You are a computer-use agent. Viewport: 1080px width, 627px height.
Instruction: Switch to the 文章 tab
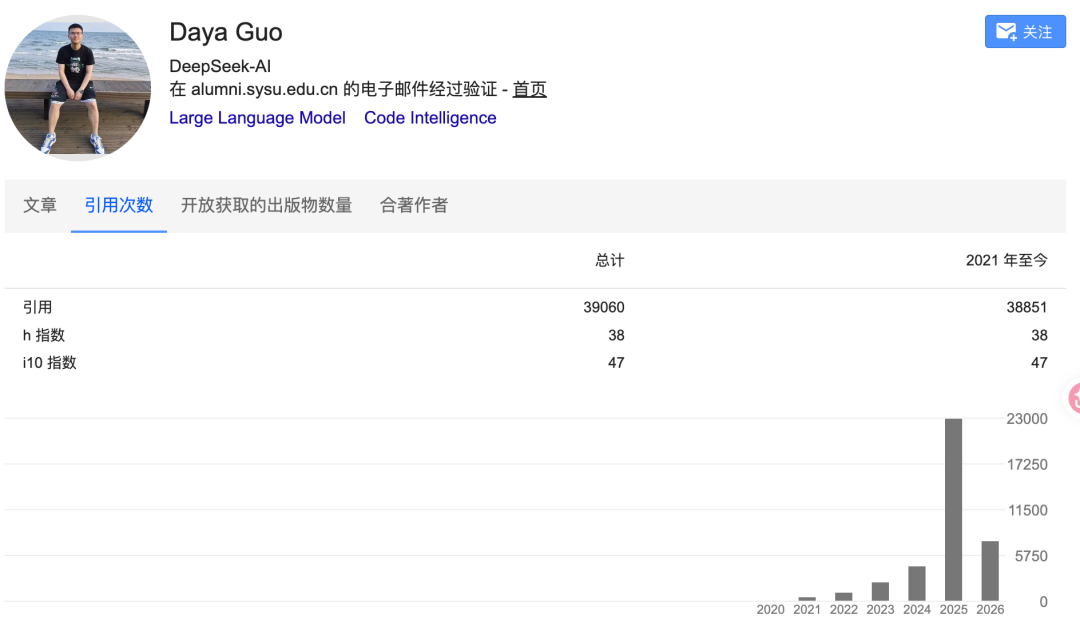tap(40, 205)
